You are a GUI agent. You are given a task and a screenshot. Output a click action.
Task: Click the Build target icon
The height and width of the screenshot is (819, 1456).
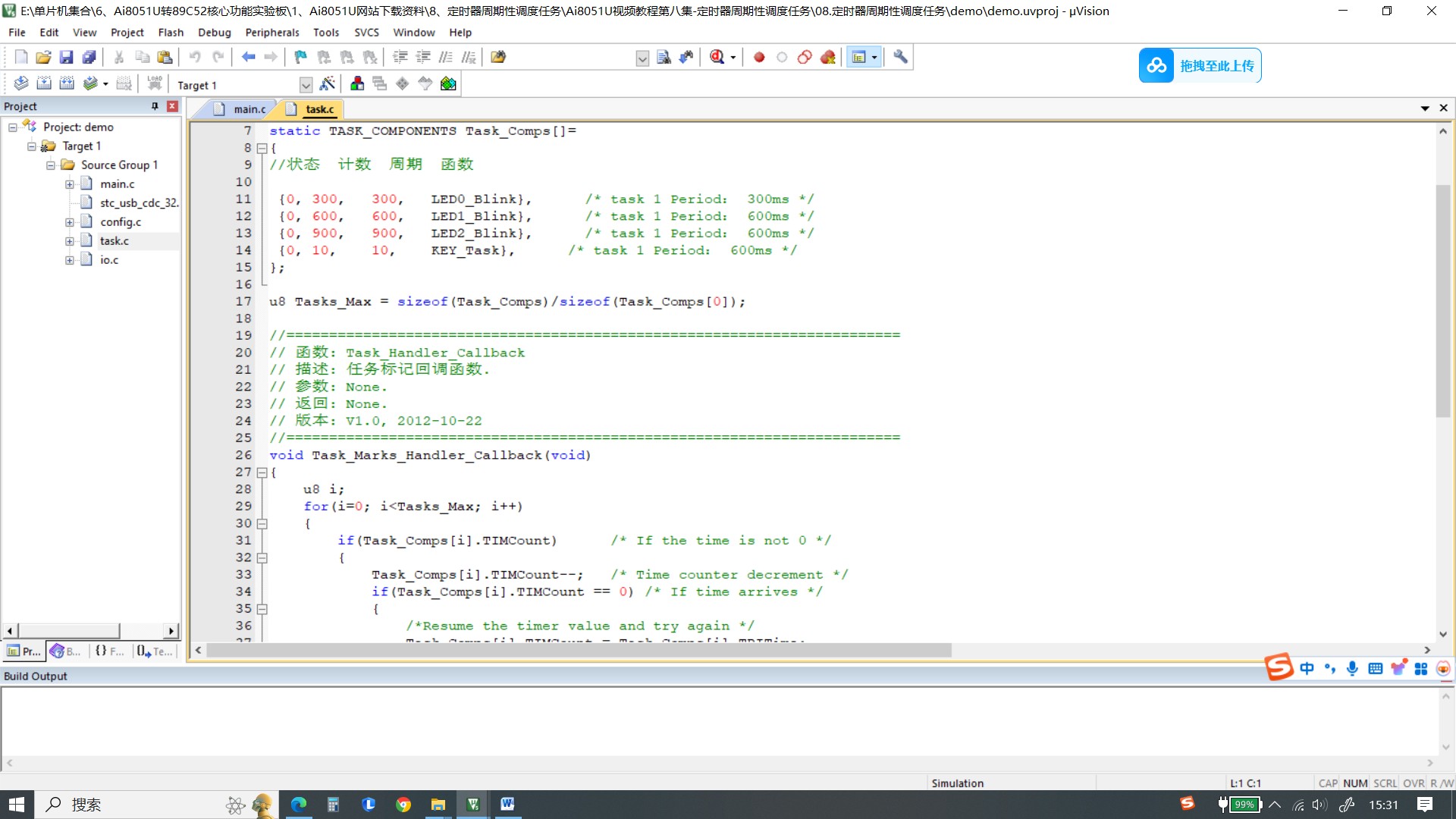click(44, 83)
